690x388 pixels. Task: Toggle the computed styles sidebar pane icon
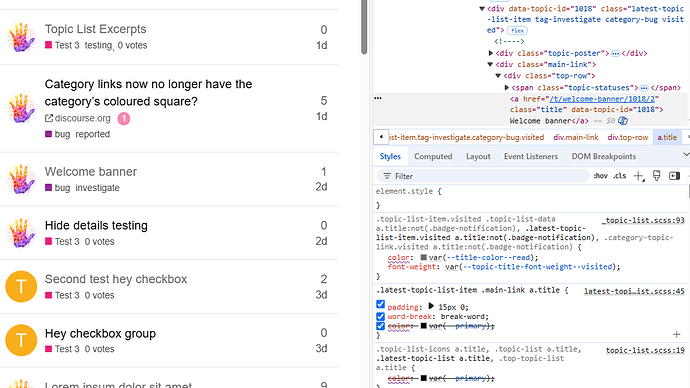pos(674,176)
